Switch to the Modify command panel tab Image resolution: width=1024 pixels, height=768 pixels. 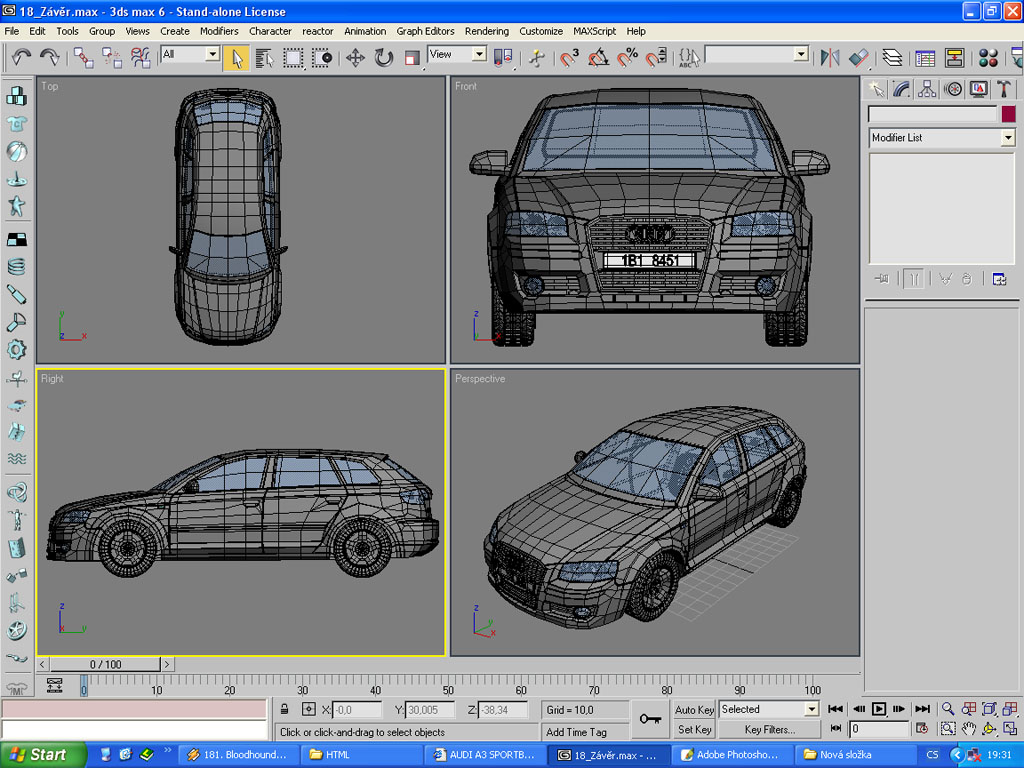pyautogui.click(x=901, y=89)
